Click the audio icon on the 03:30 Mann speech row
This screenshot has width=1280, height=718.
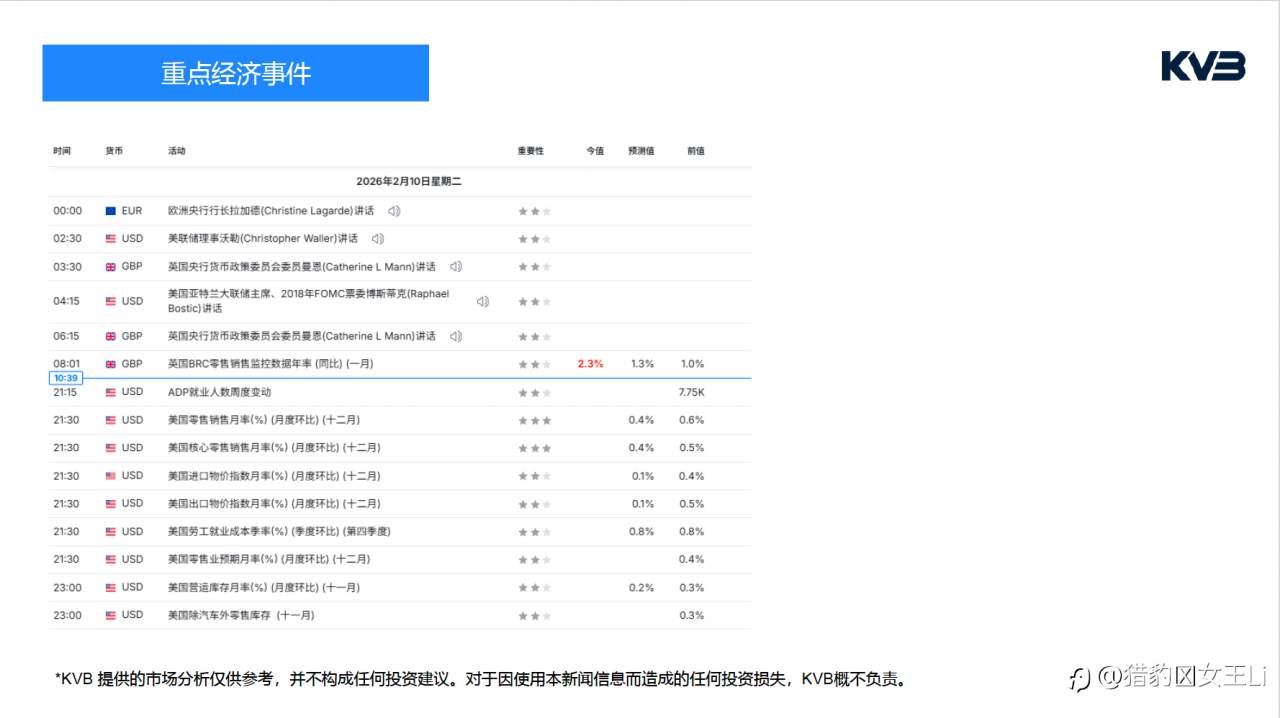[455, 266]
